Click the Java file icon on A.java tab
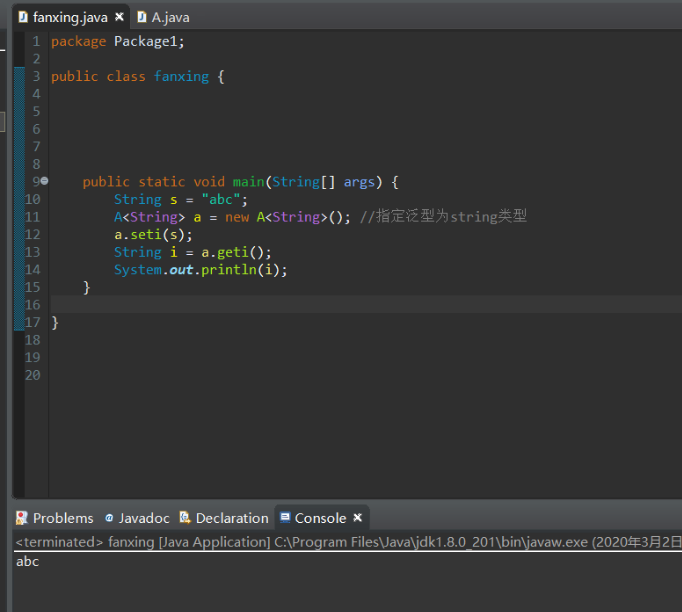Image resolution: width=682 pixels, height=612 pixels. [142, 17]
